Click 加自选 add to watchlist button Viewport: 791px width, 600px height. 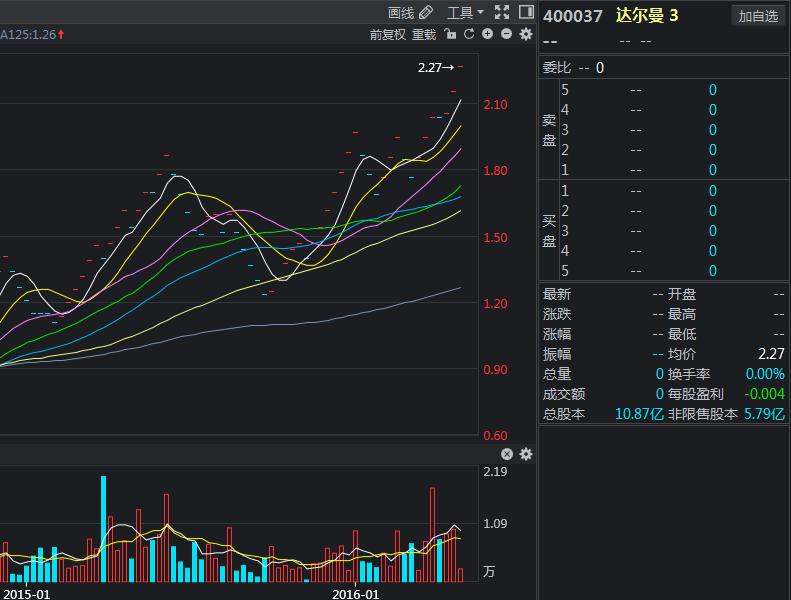point(758,16)
